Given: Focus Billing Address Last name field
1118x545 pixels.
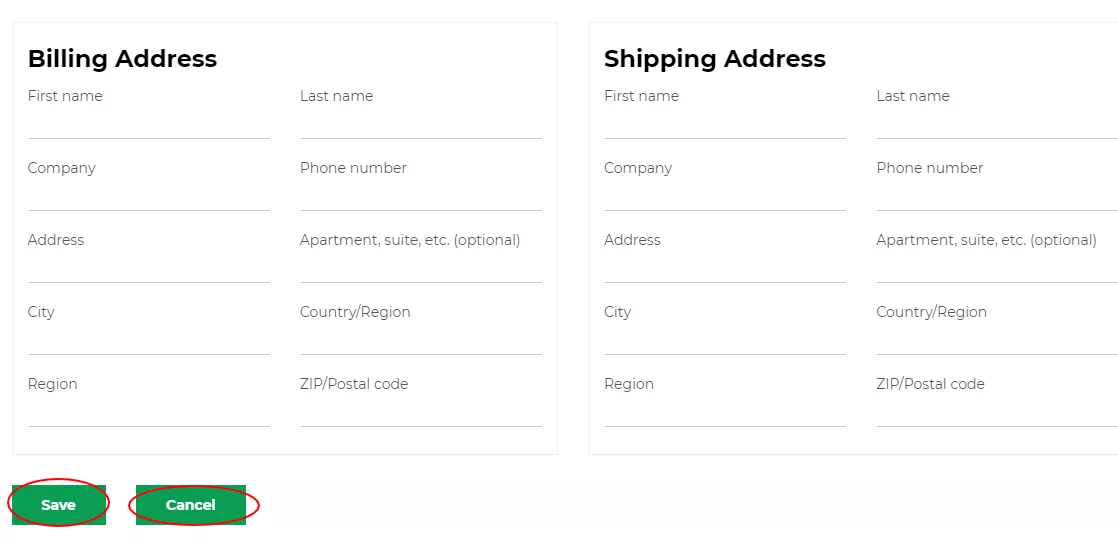Looking at the screenshot, I should [421, 124].
